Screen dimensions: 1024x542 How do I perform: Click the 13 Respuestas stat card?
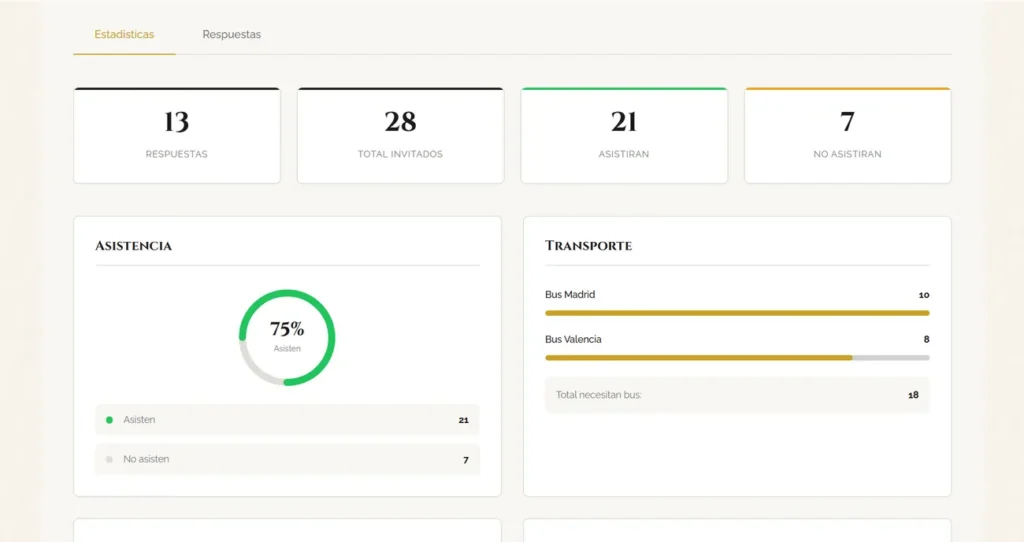[x=176, y=135]
